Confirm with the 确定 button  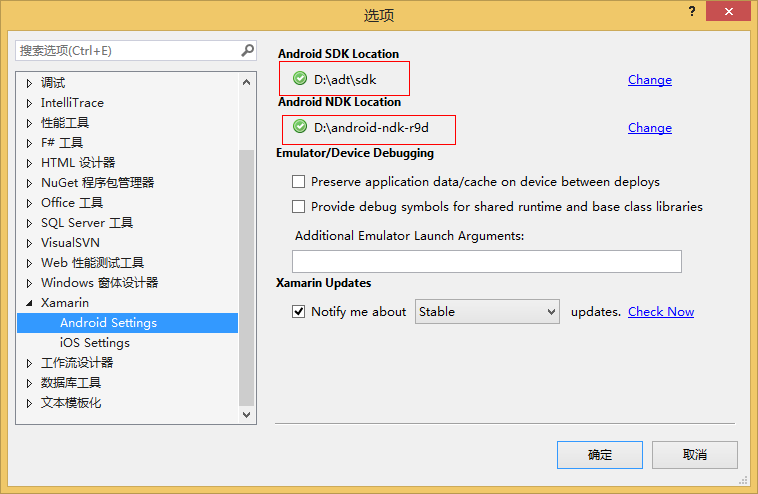[x=599, y=455]
